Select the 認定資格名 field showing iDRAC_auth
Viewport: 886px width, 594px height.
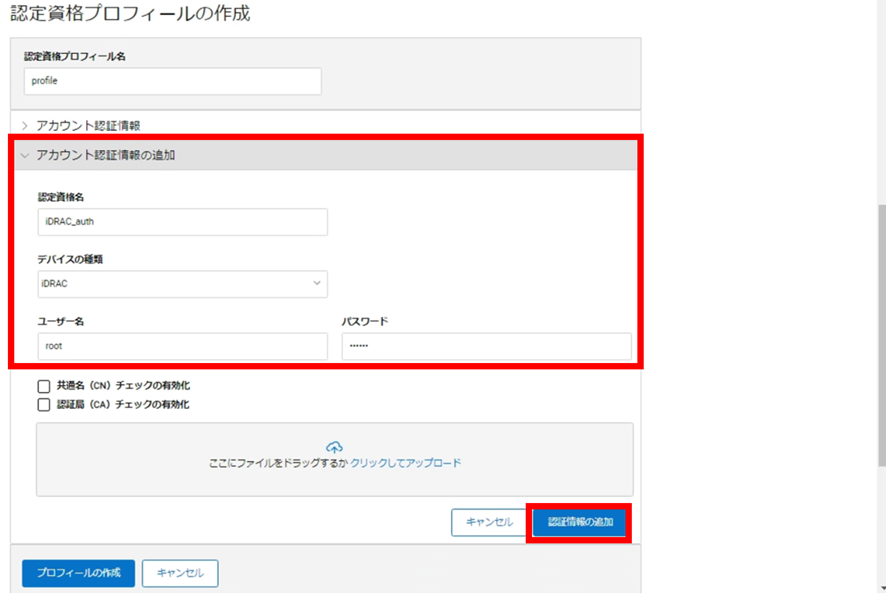click(183, 222)
